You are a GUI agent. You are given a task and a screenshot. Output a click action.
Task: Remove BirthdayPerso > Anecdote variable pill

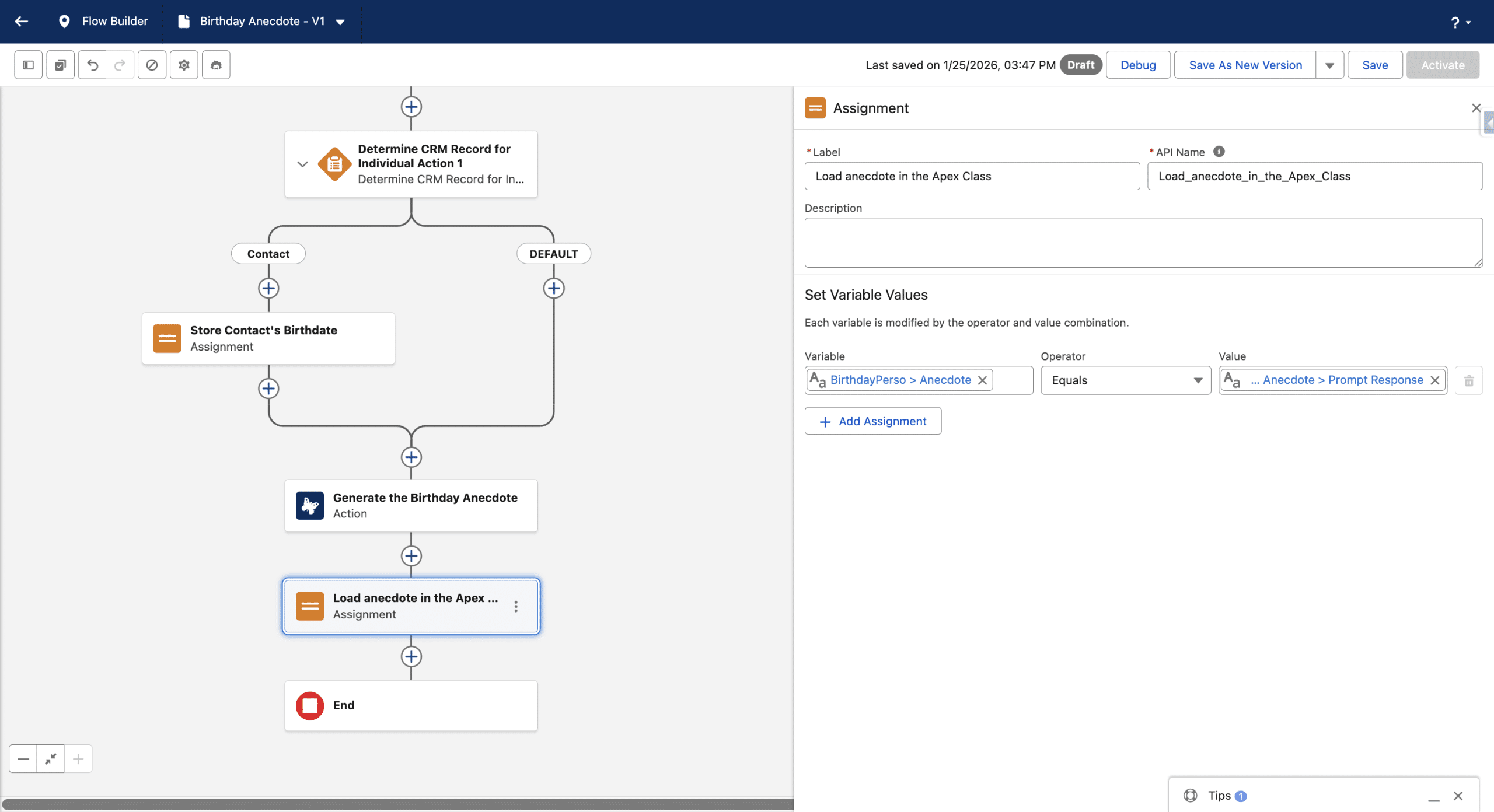click(x=983, y=380)
